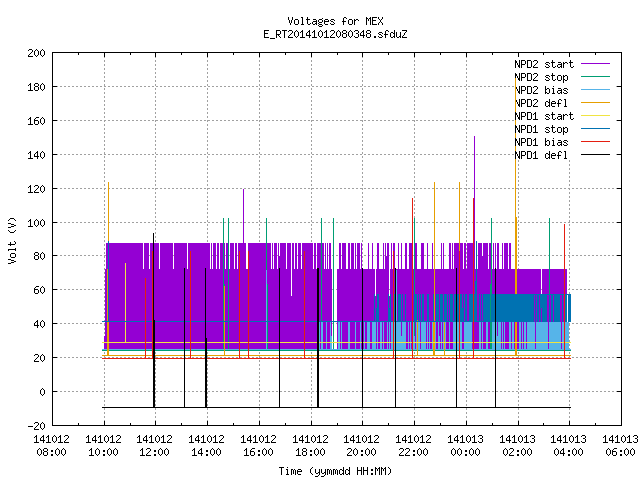Click the chart title "Voltages for MEX"
The width and height of the screenshot is (640, 480).
(x=335, y=21)
